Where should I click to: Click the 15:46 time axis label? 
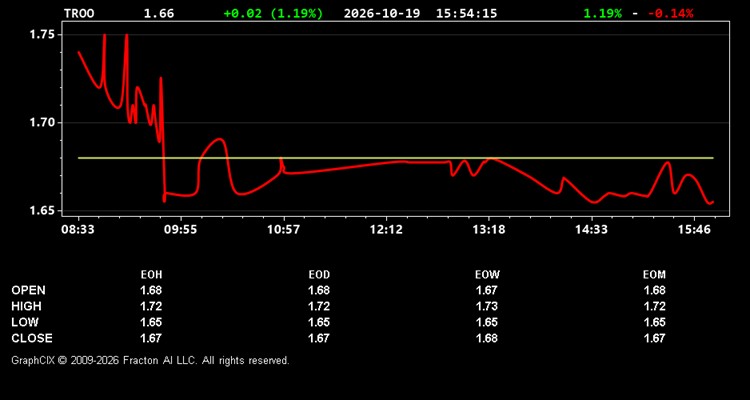(694, 230)
